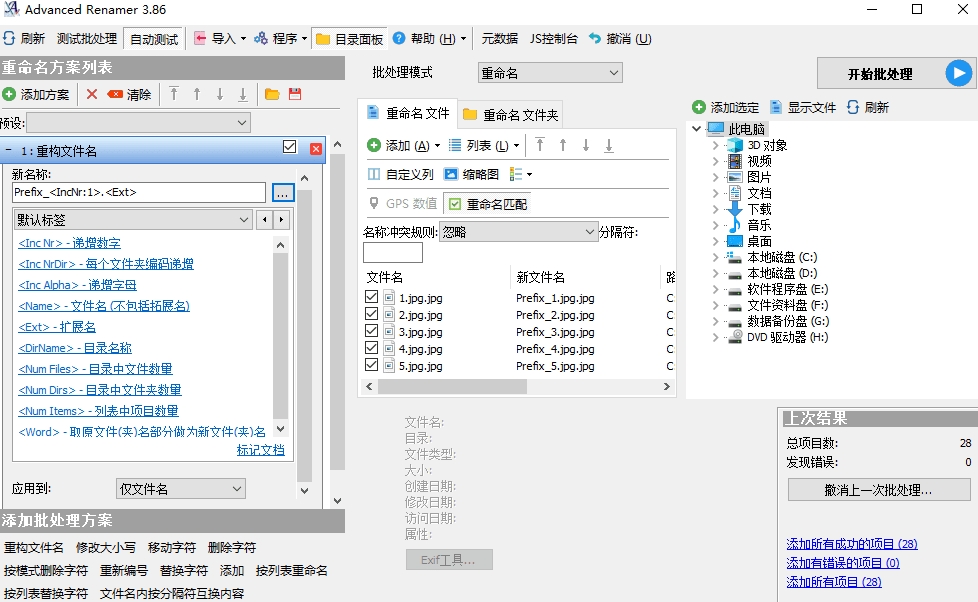Move file up in file list
The height and width of the screenshot is (602, 978).
[563, 145]
